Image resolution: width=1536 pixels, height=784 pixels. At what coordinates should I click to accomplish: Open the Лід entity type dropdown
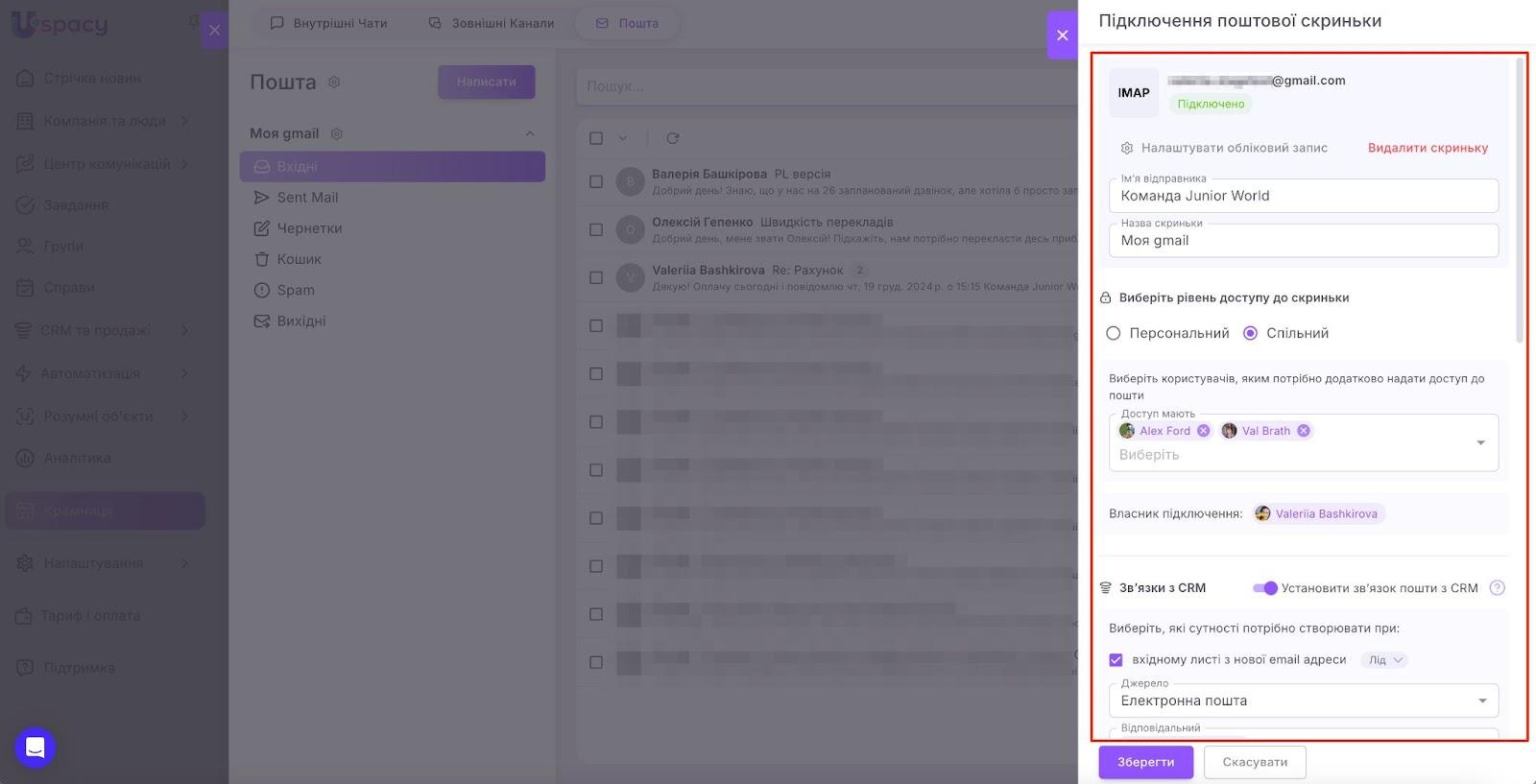tap(1385, 660)
